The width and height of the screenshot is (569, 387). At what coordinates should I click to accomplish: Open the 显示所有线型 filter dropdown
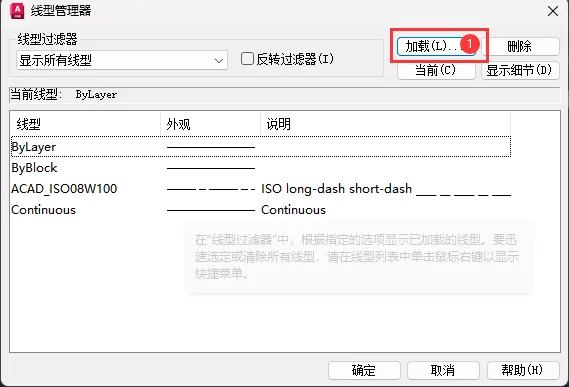tap(122, 60)
